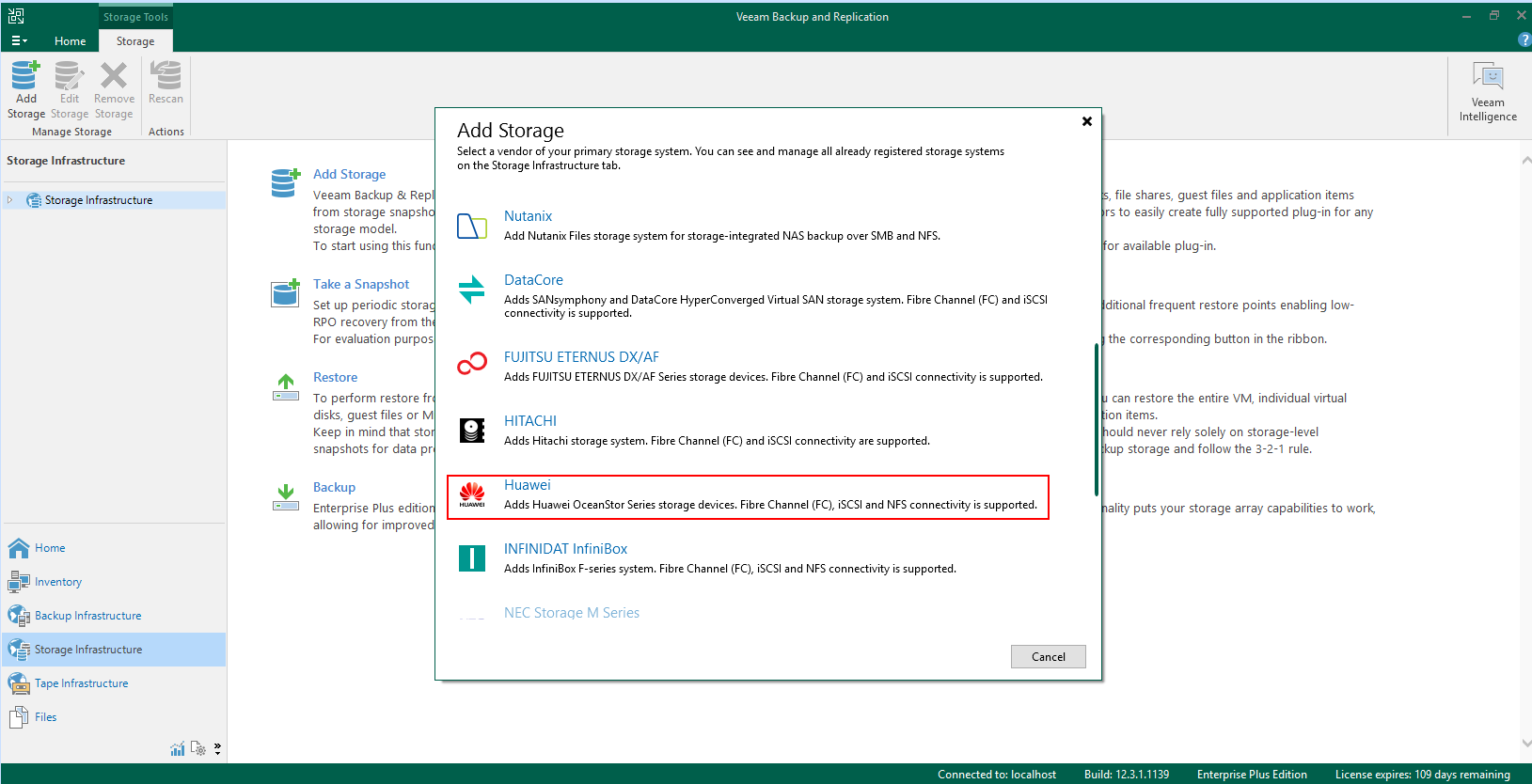Select the NEC Storage M Series link
The image size is (1532, 784).
pos(572,613)
